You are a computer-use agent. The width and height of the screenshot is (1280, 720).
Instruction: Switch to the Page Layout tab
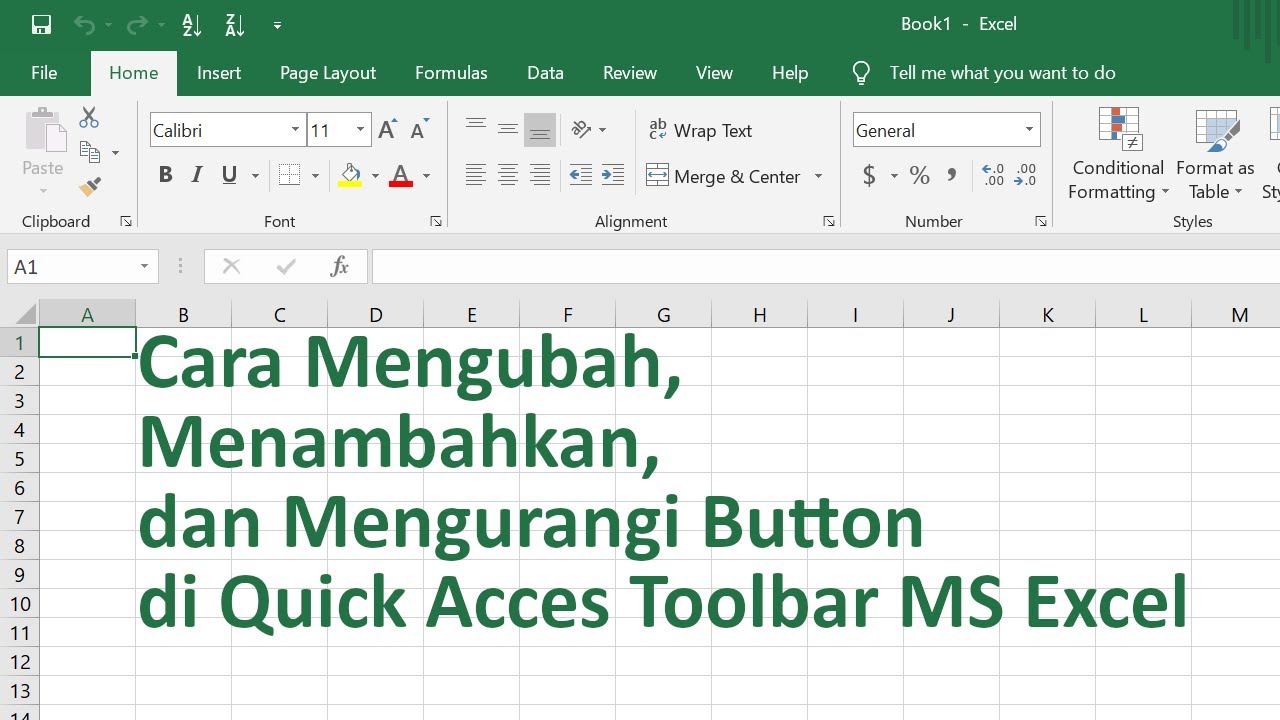[328, 73]
